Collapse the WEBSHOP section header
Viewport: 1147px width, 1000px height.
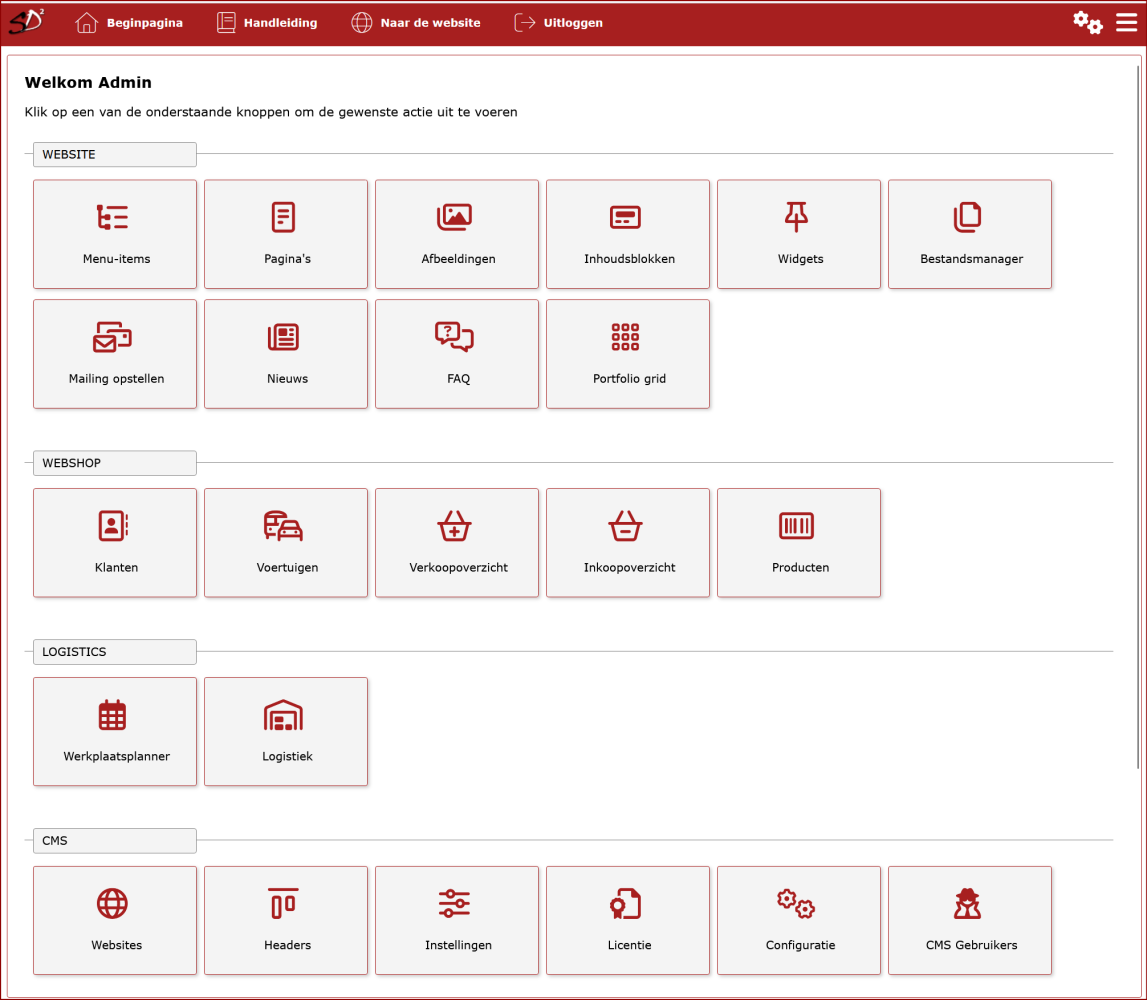(x=114, y=463)
